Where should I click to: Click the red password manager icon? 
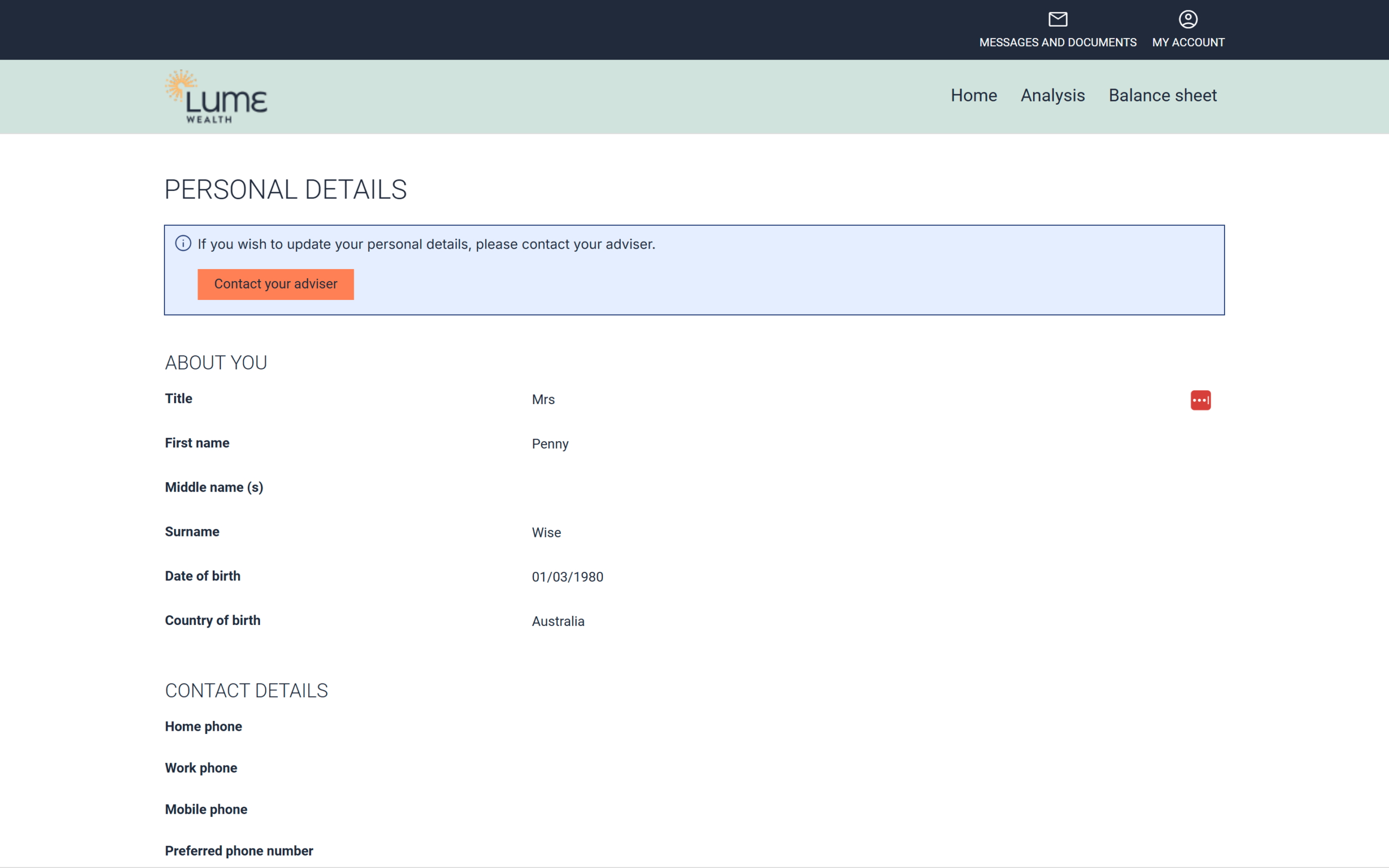(1200, 400)
